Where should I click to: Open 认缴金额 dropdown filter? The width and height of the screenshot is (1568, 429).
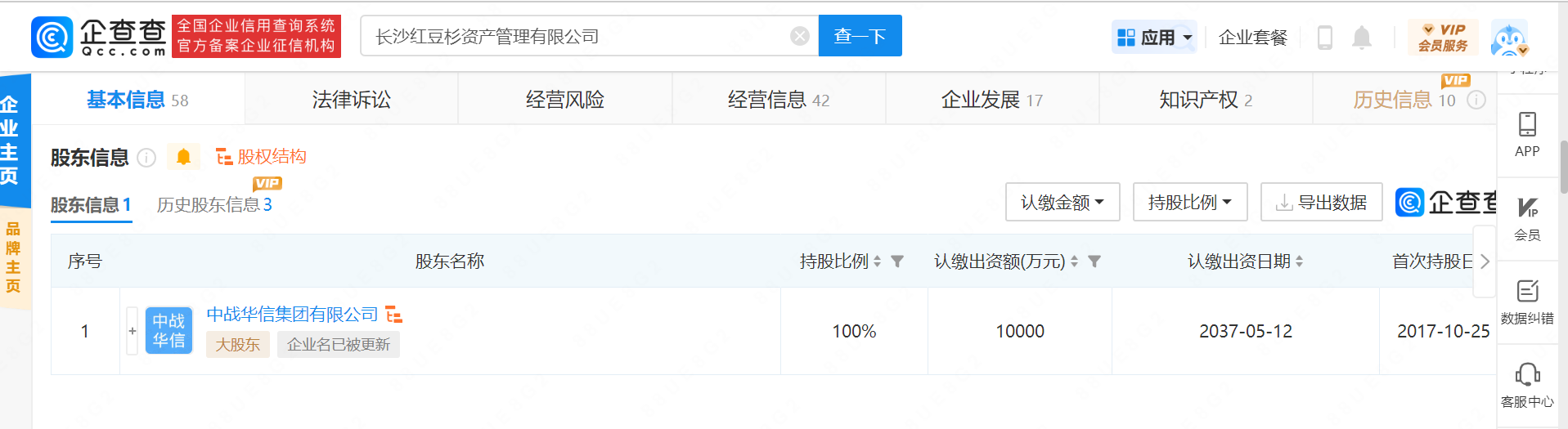(1063, 202)
